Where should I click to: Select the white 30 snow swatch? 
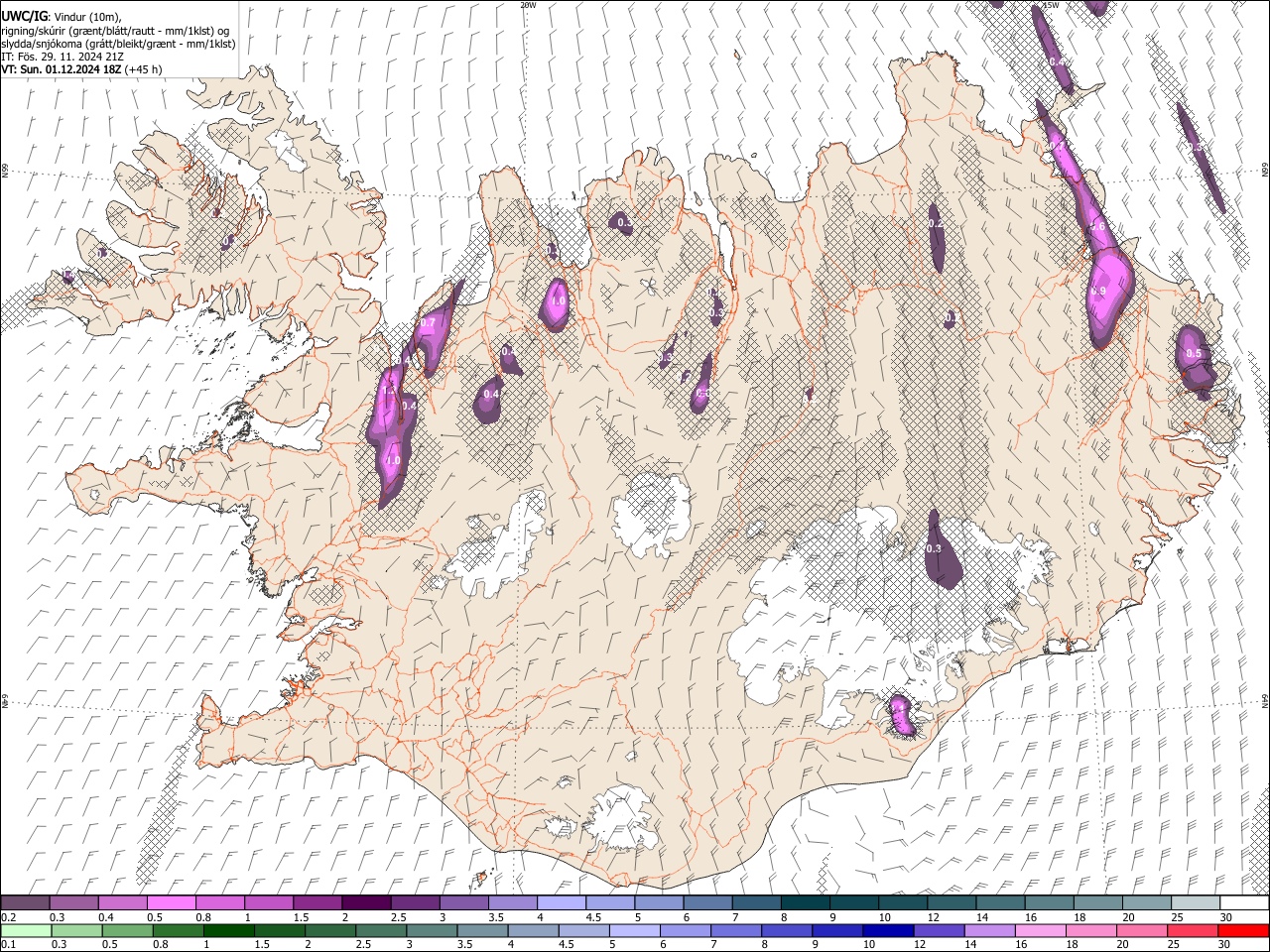pyautogui.click(x=1243, y=903)
